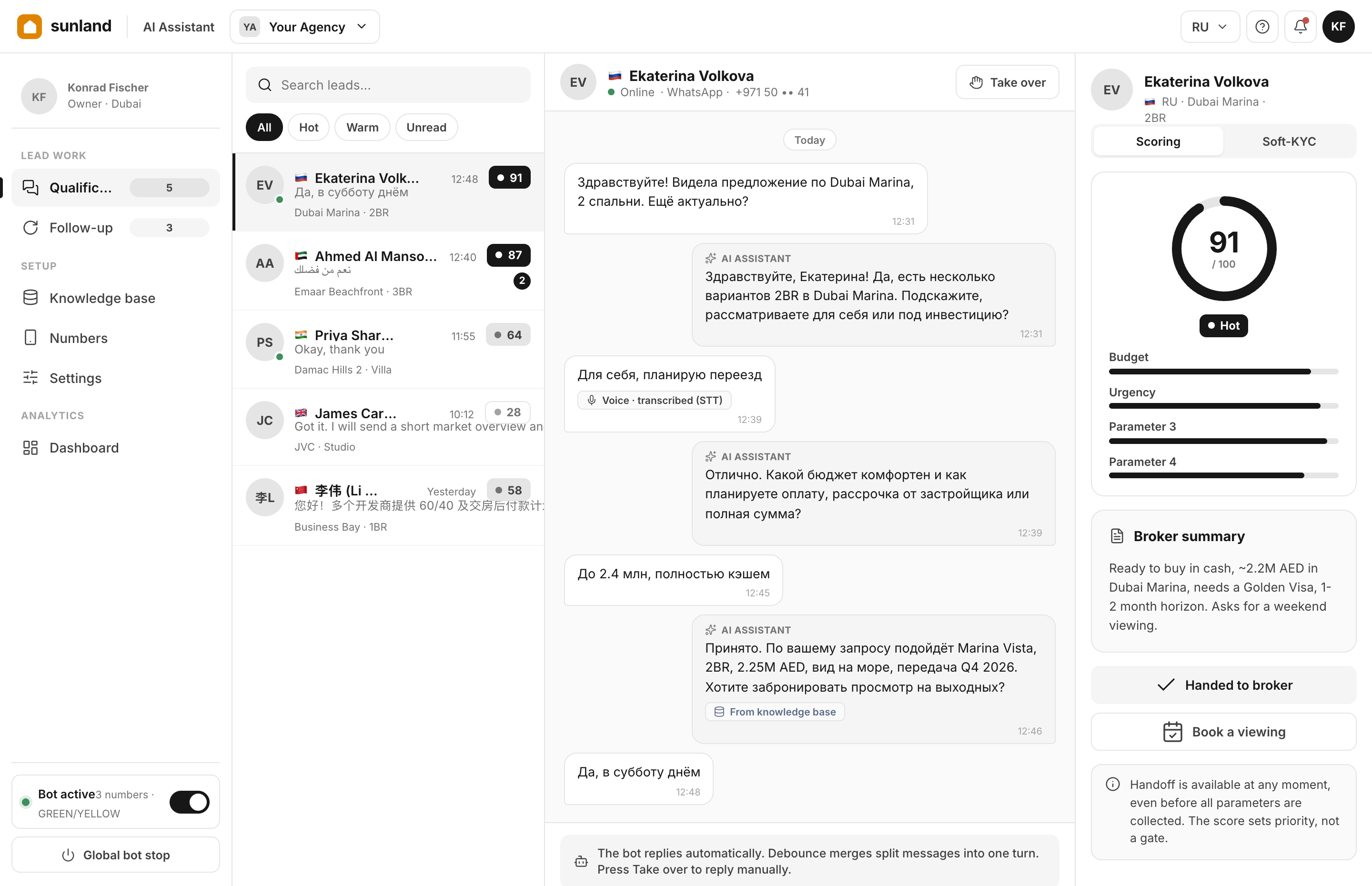Open the Ekaterina Volkova lead row
The width and height of the screenshot is (1372, 886).
point(389,193)
